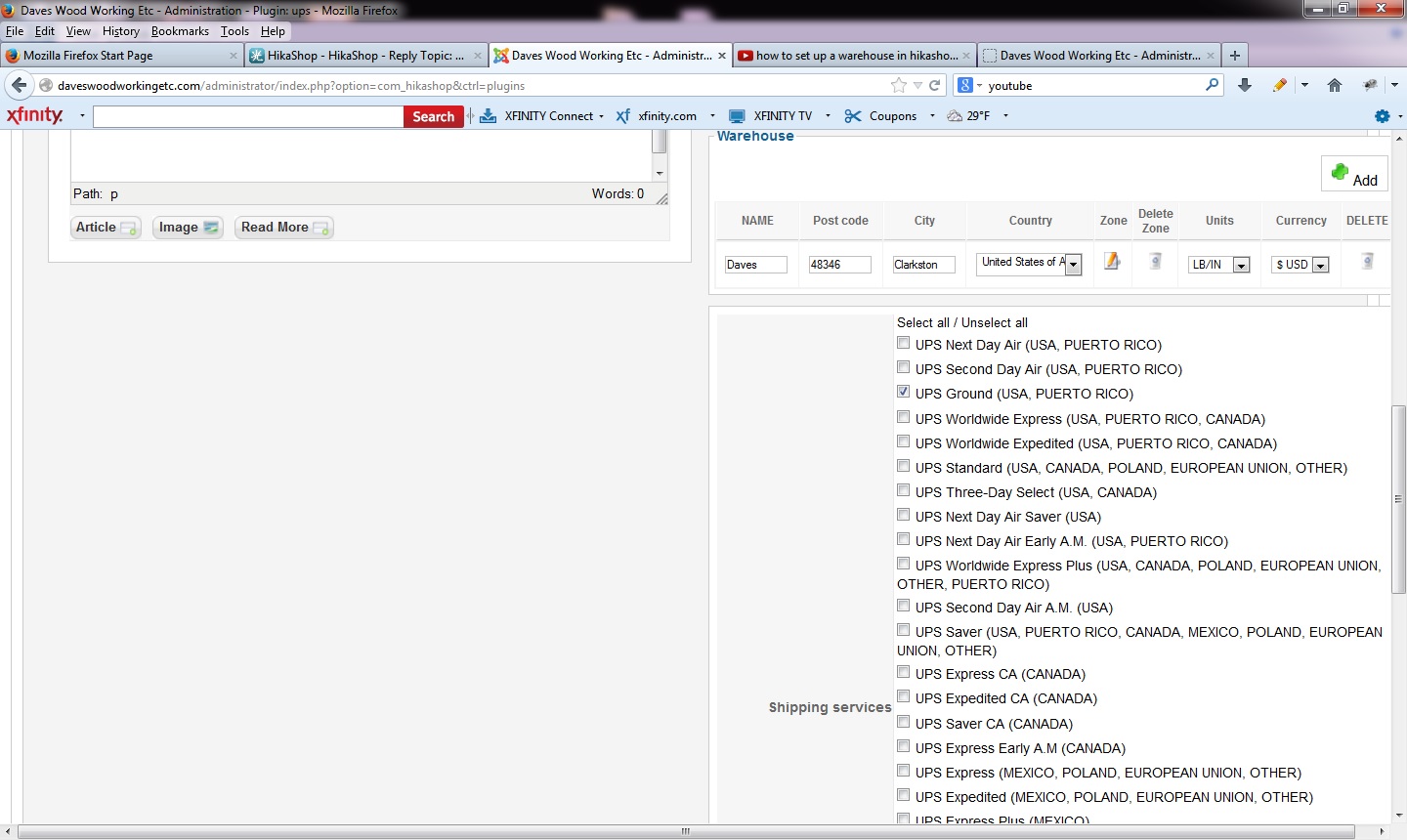Open the History menu
This screenshot has width=1407, height=840.
[x=121, y=31]
